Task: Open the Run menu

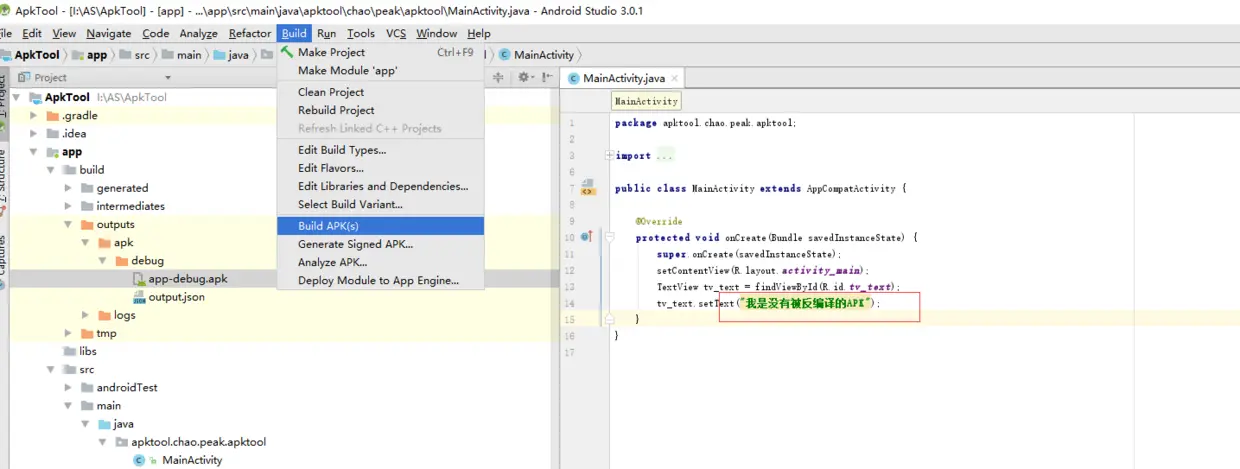Action: click(x=327, y=33)
